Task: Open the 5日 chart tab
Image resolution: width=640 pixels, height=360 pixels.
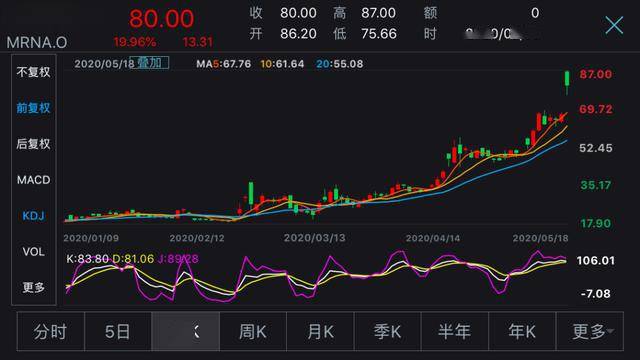Action: (x=118, y=331)
